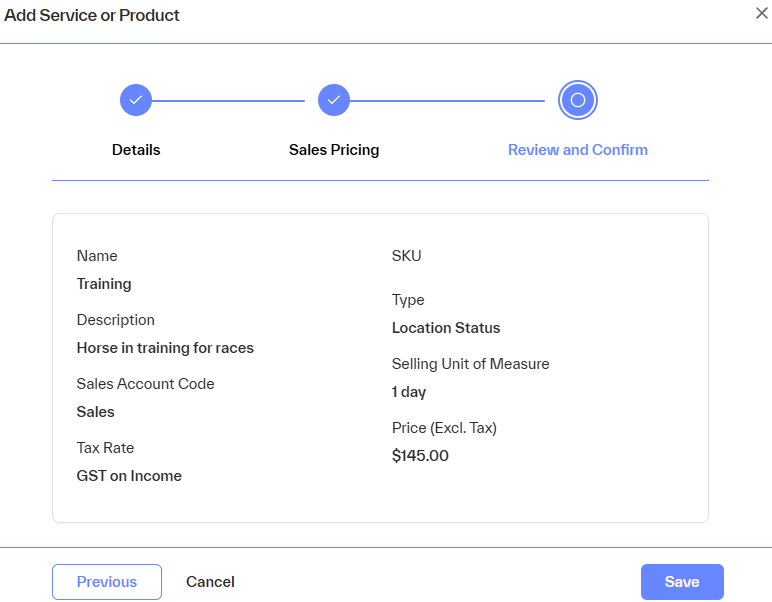Click the Details step checkmark circle
The height and width of the screenshot is (602, 772).
(136, 100)
